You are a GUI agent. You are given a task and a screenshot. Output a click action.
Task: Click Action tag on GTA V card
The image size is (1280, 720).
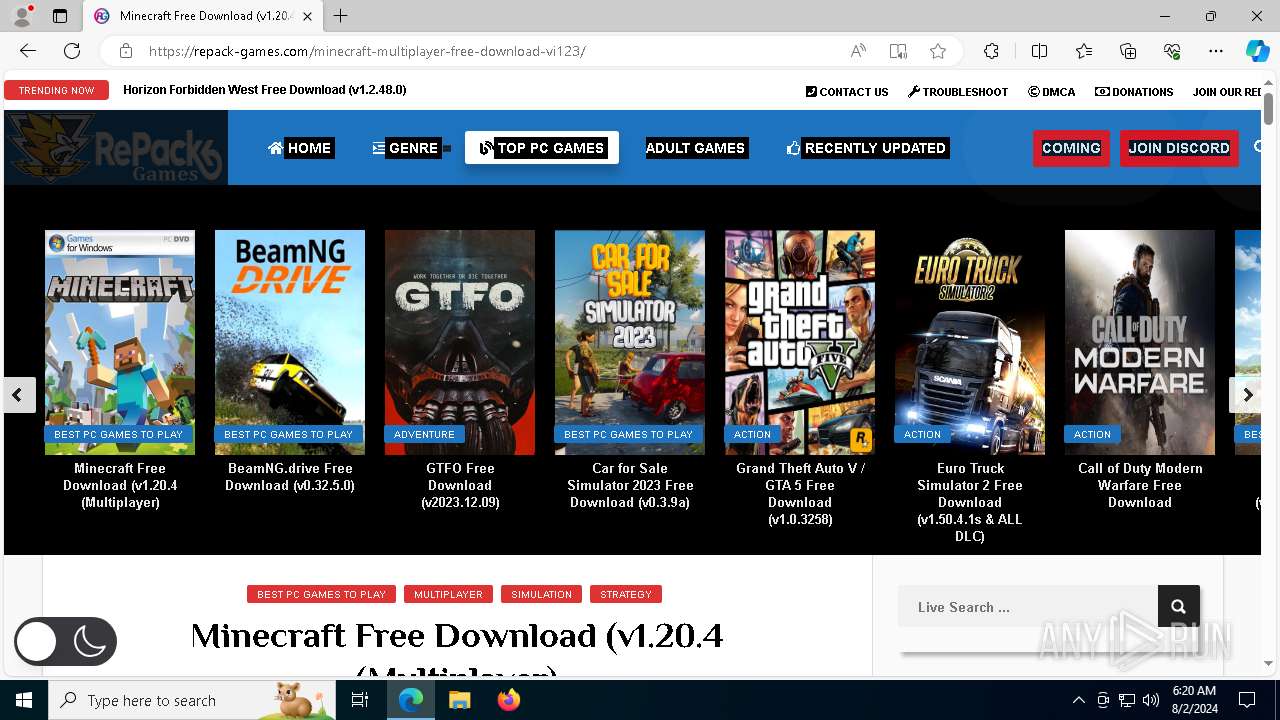[752, 434]
